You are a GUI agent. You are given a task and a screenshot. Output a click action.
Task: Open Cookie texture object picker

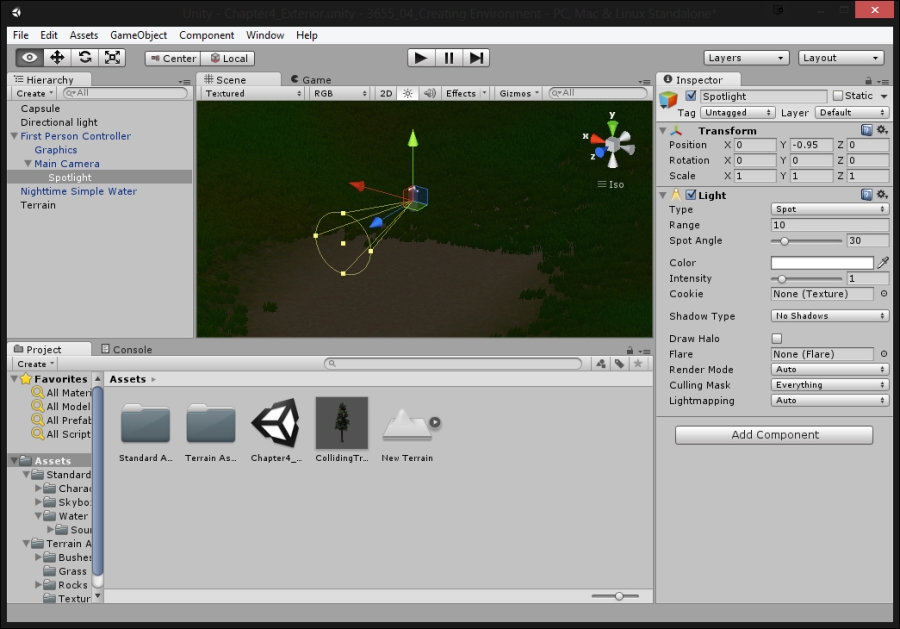884,294
